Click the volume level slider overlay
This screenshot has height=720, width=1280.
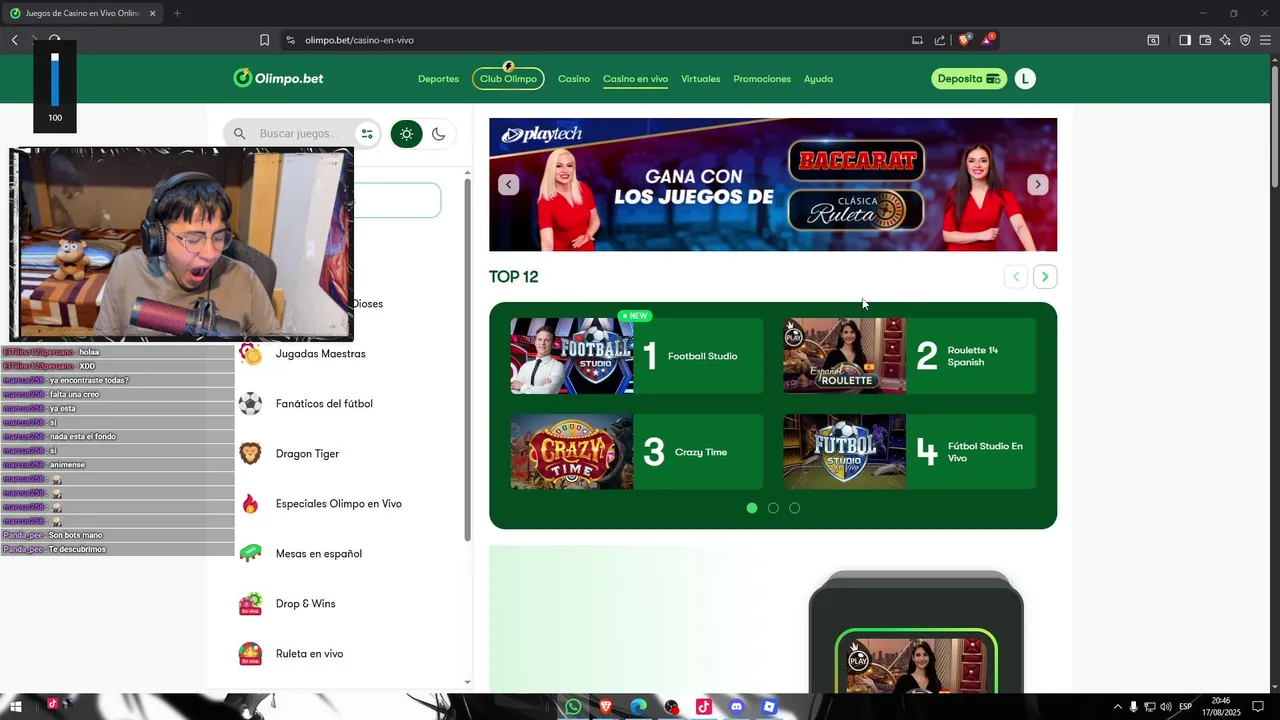[55, 80]
